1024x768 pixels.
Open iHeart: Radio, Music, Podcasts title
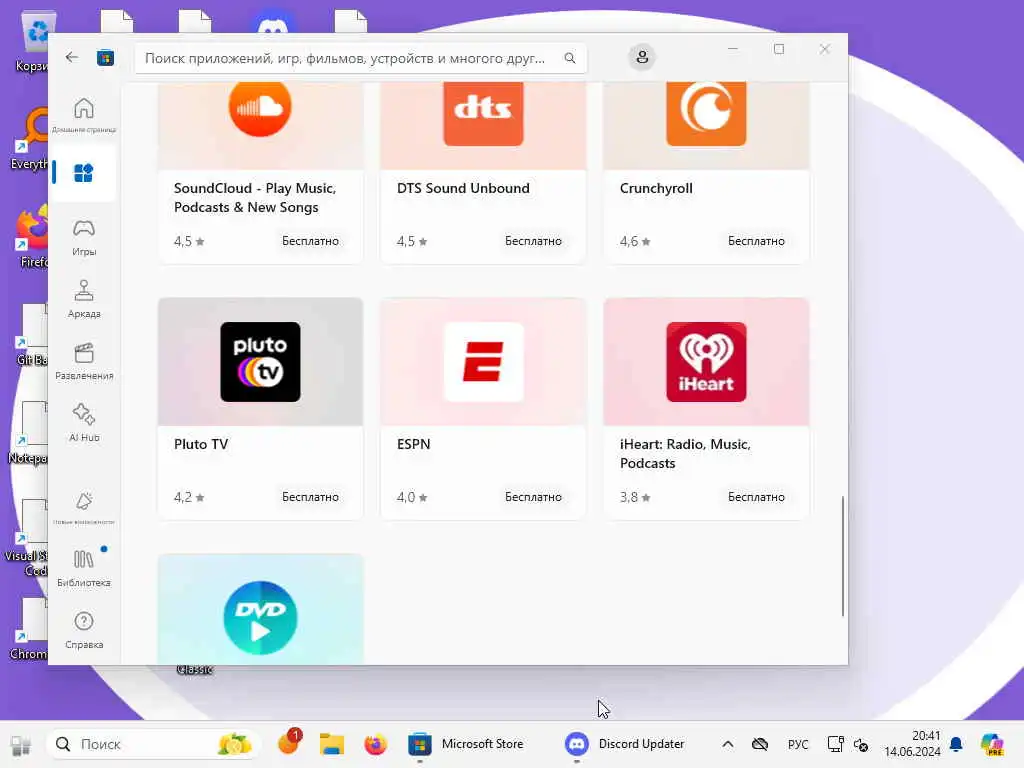(685, 453)
